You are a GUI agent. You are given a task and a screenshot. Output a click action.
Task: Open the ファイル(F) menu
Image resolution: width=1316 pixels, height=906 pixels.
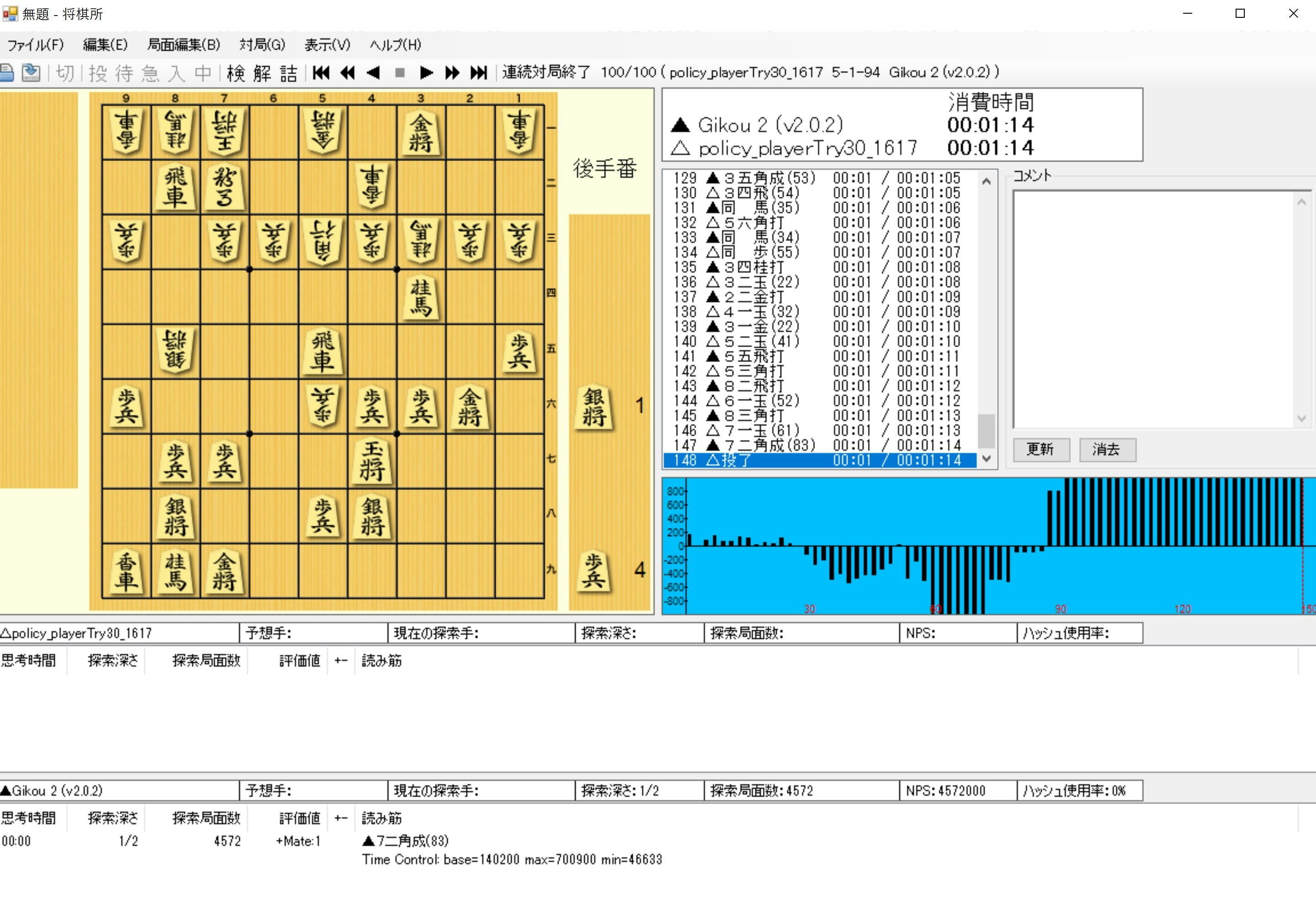point(35,45)
